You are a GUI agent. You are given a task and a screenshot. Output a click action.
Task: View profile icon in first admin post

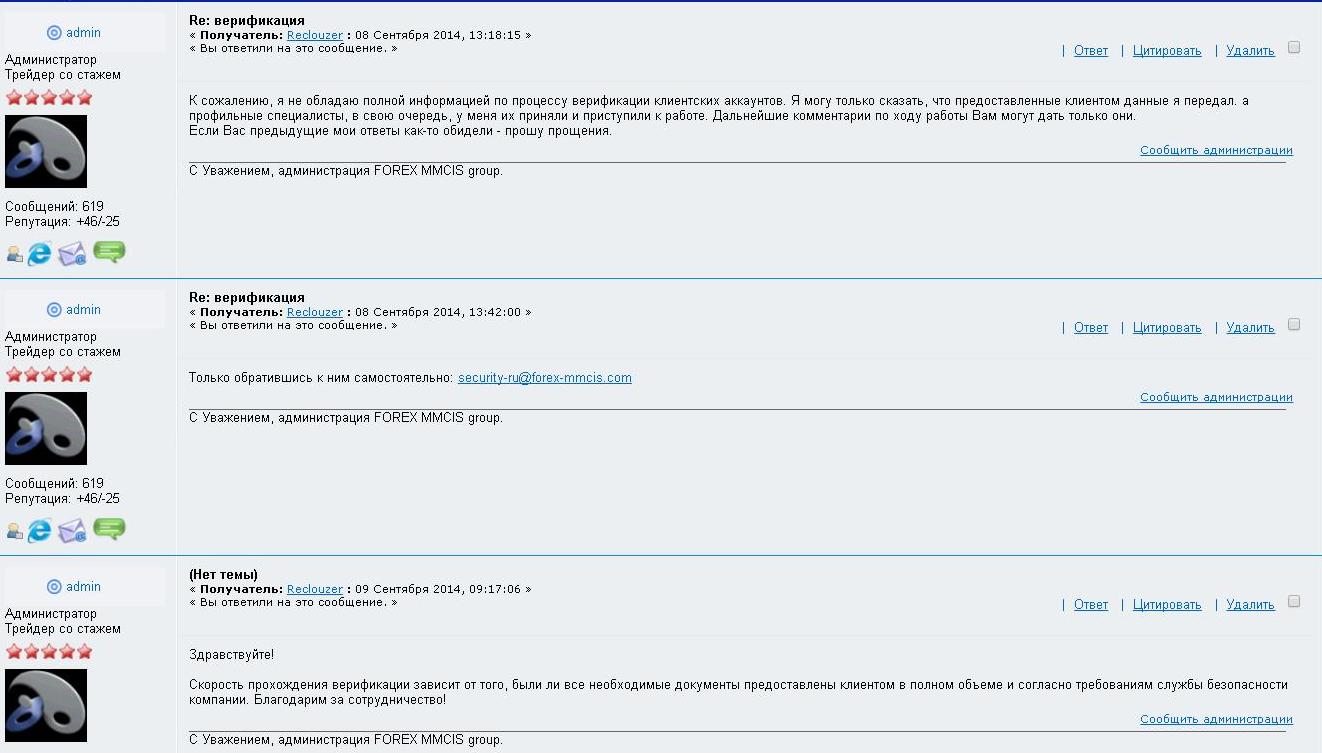coord(15,255)
